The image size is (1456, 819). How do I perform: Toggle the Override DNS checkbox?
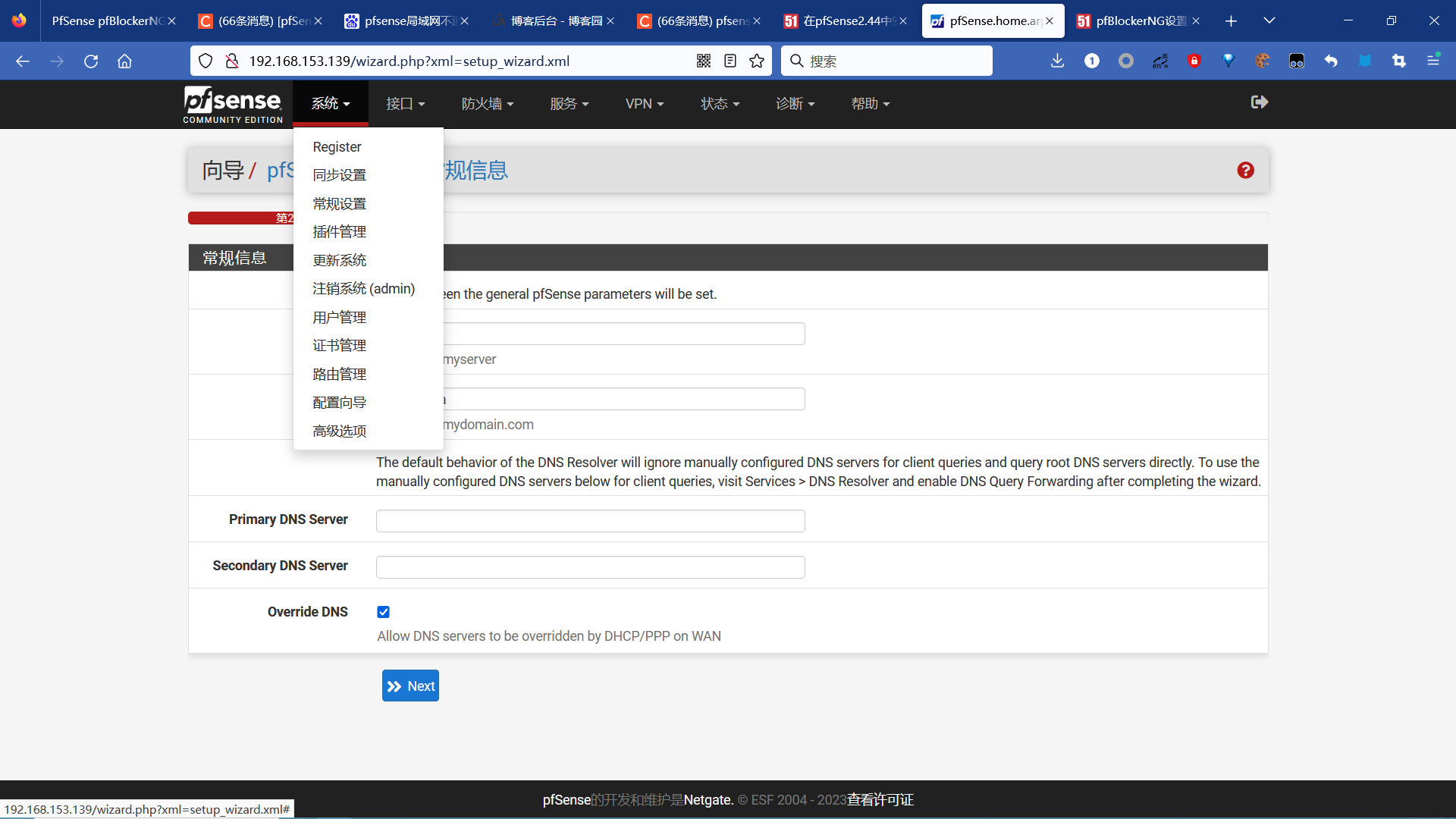[x=384, y=612]
